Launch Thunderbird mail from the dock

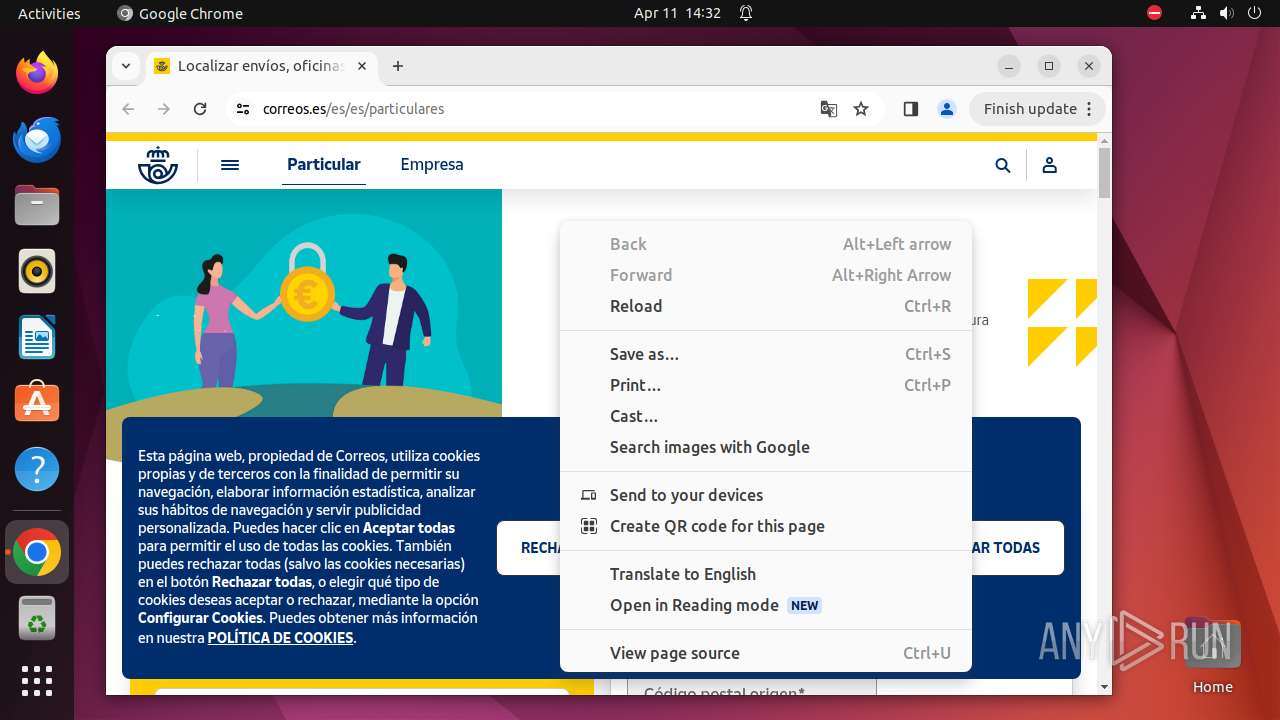tap(37, 139)
